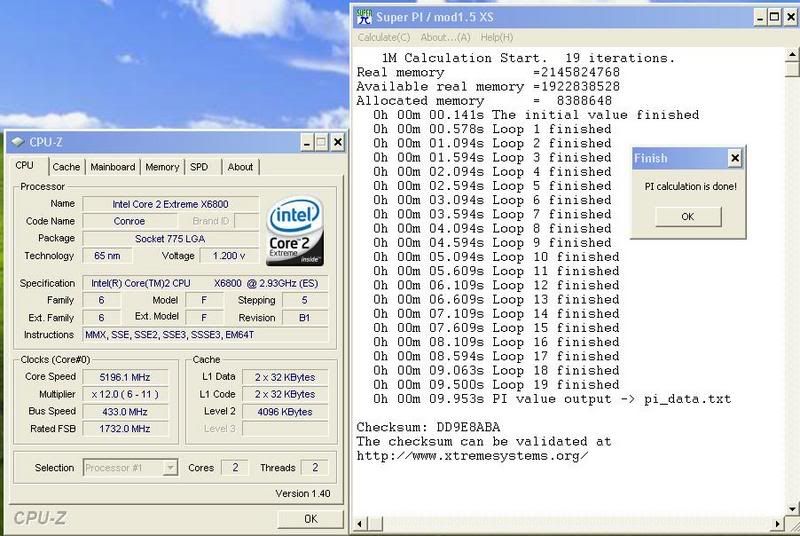Click the 'Allocated memory = 8388648' line
Viewport: 800px width, 536px height.
(x=484, y=100)
